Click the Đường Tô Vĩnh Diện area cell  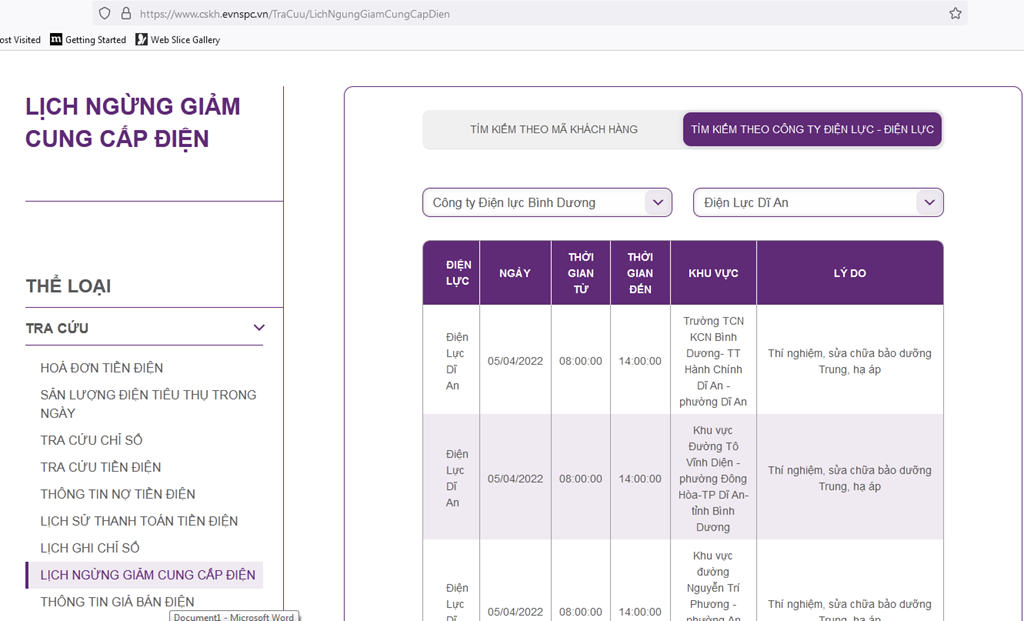pyautogui.click(x=713, y=479)
